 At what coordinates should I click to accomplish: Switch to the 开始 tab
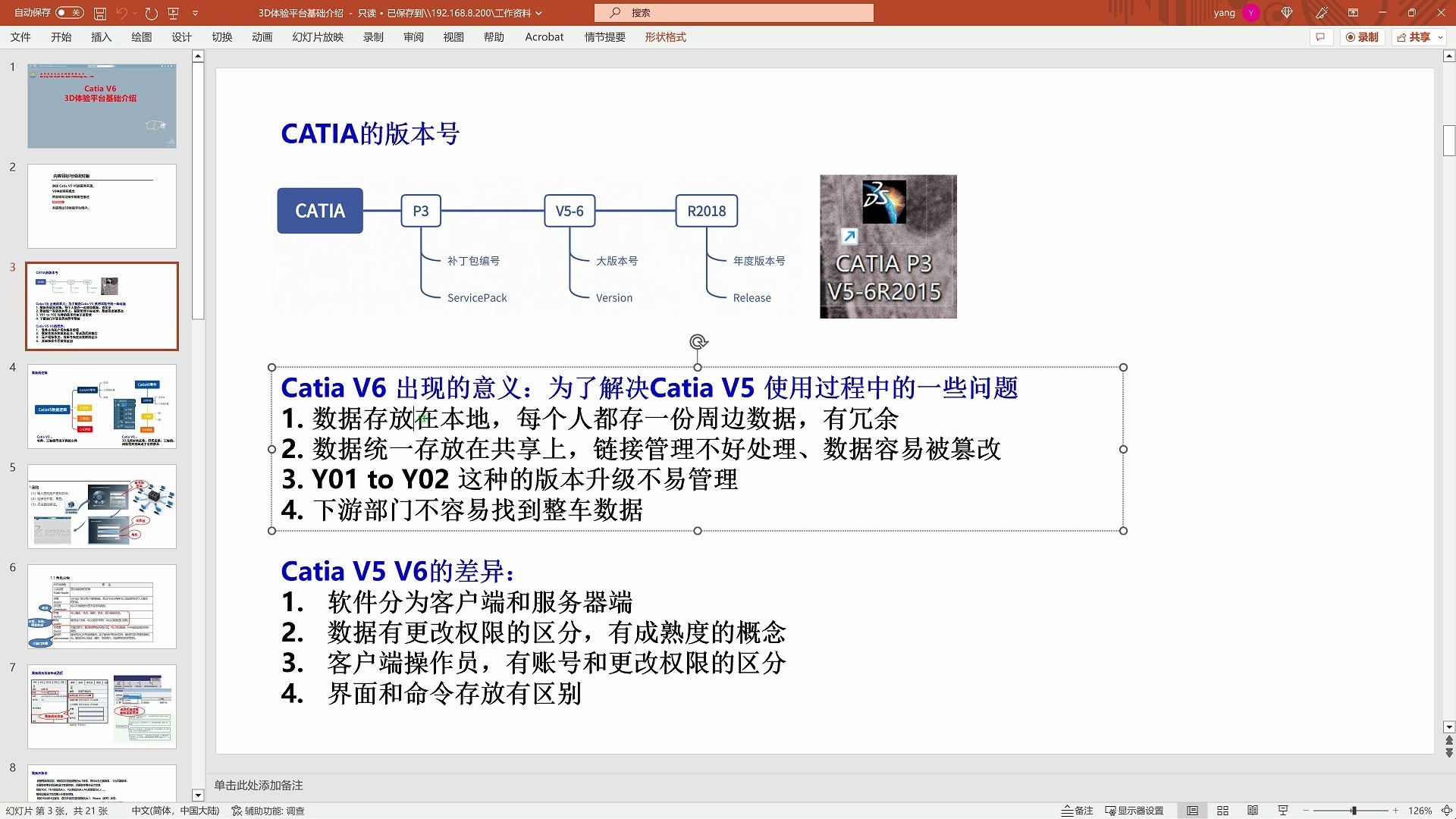click(x=61, y=37)
